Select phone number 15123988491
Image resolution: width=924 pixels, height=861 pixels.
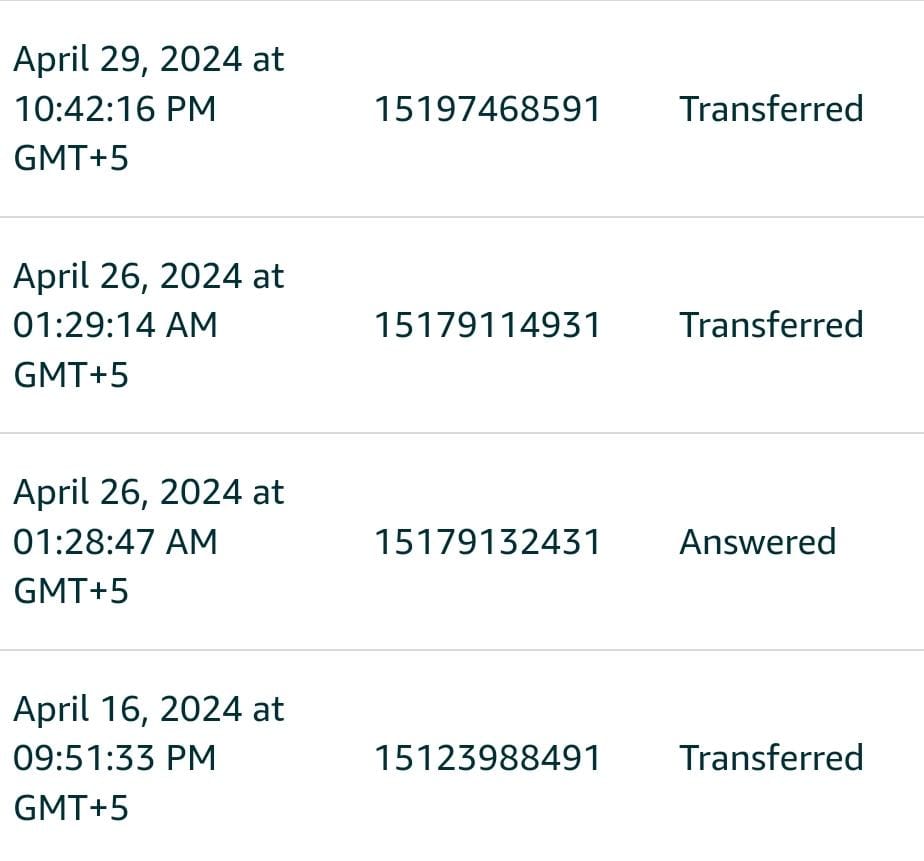click(487, 758)
